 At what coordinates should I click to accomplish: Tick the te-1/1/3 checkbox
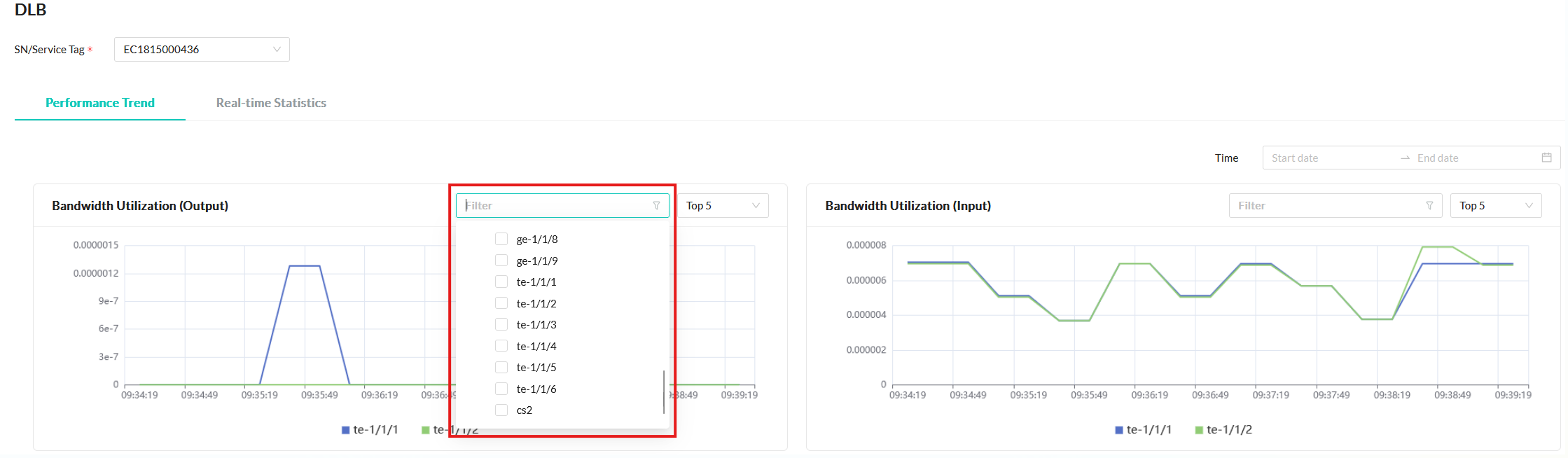click(x=501, y=325)
